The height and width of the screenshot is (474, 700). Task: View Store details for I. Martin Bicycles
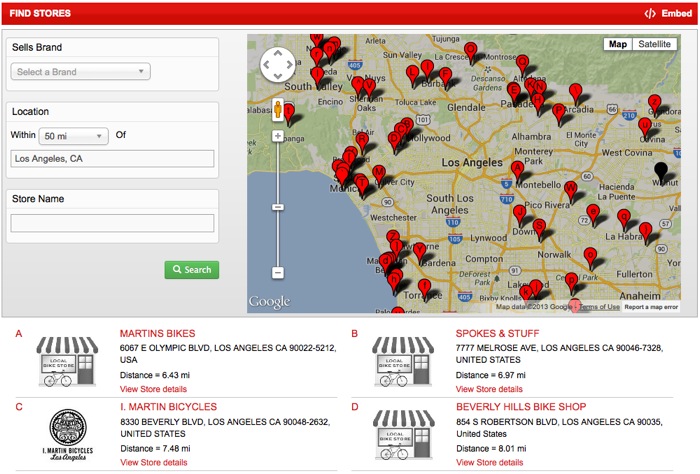[x=154, y=463]
